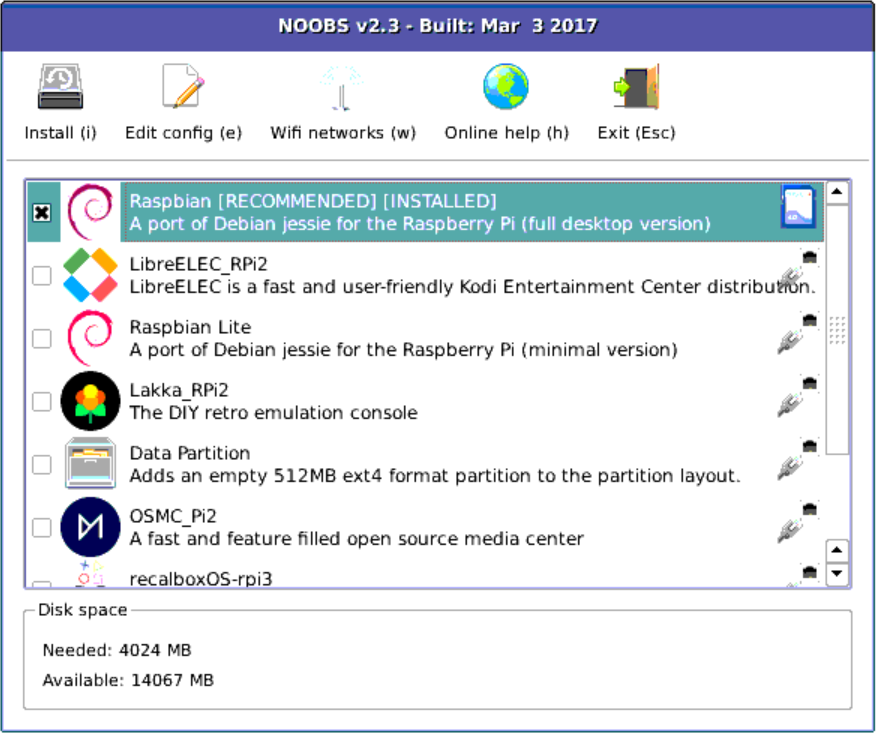Select the recalboxOS-rpi3 list entry
This screenshot has height=733, width=876.
point(200,578)
